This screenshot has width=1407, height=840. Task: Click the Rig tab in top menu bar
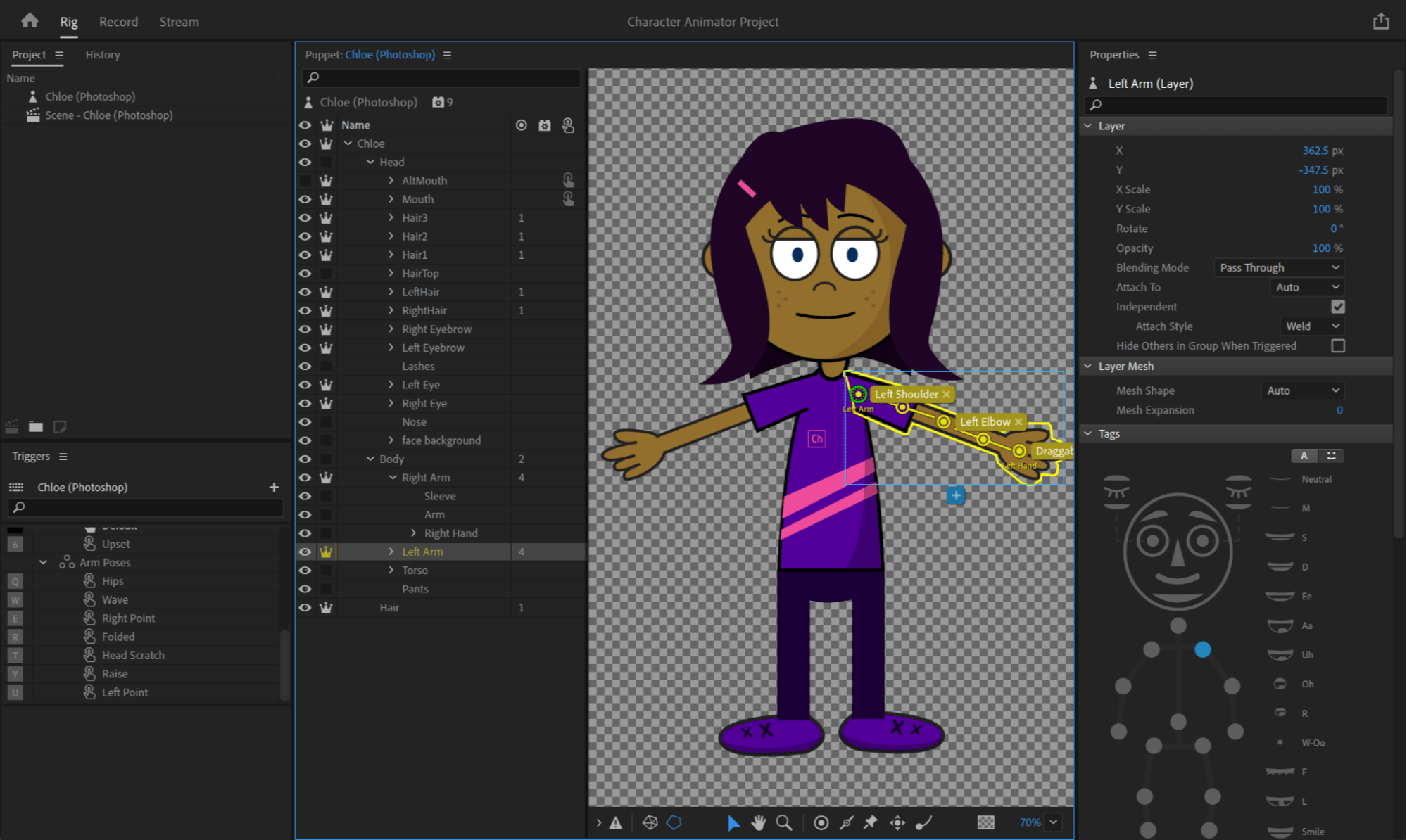(x=68, y=22)
